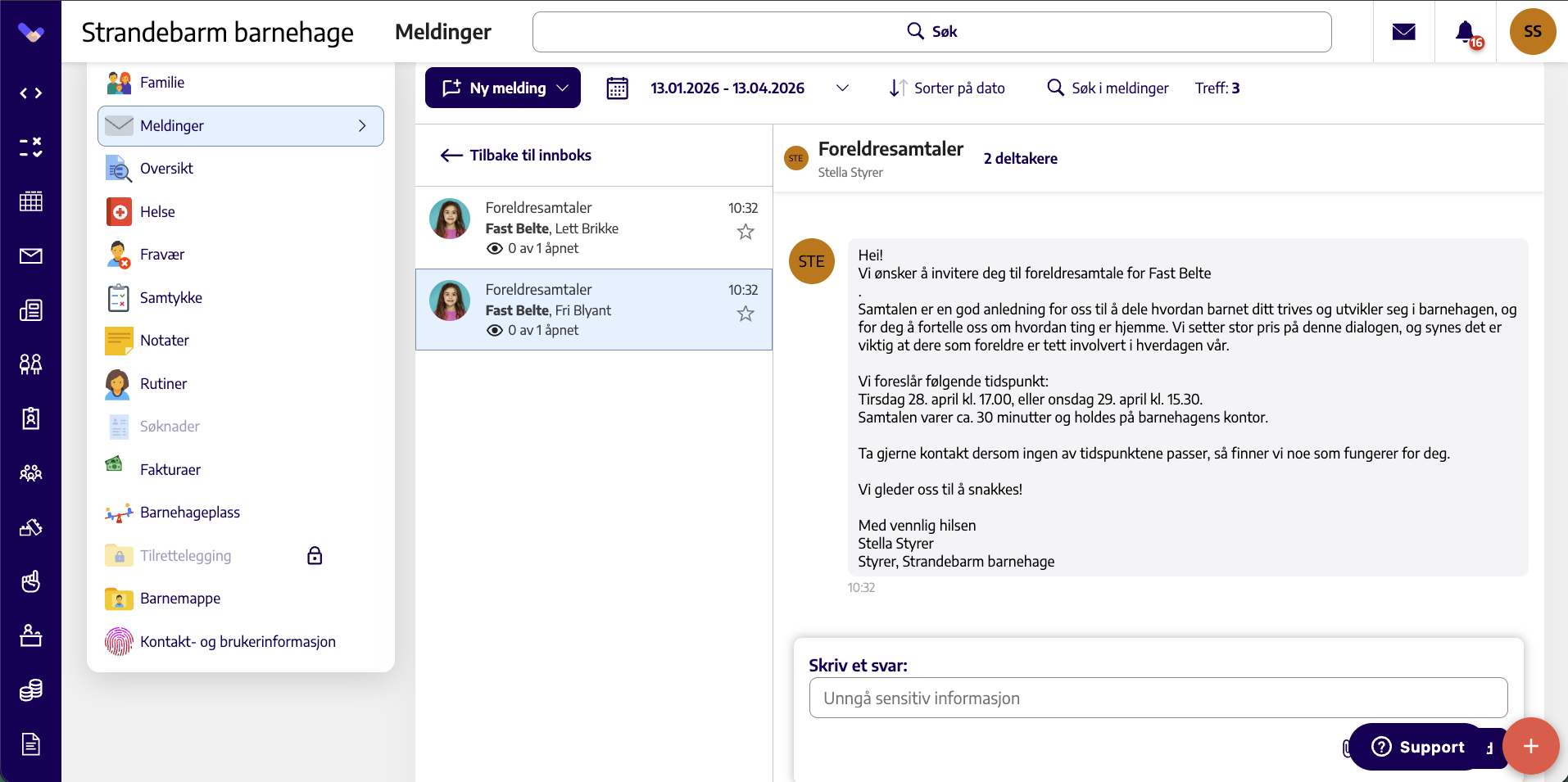Focus the Skriv et svar reply field
This screenshot has width=1568, height=782.
click(x=1158, y=698)
